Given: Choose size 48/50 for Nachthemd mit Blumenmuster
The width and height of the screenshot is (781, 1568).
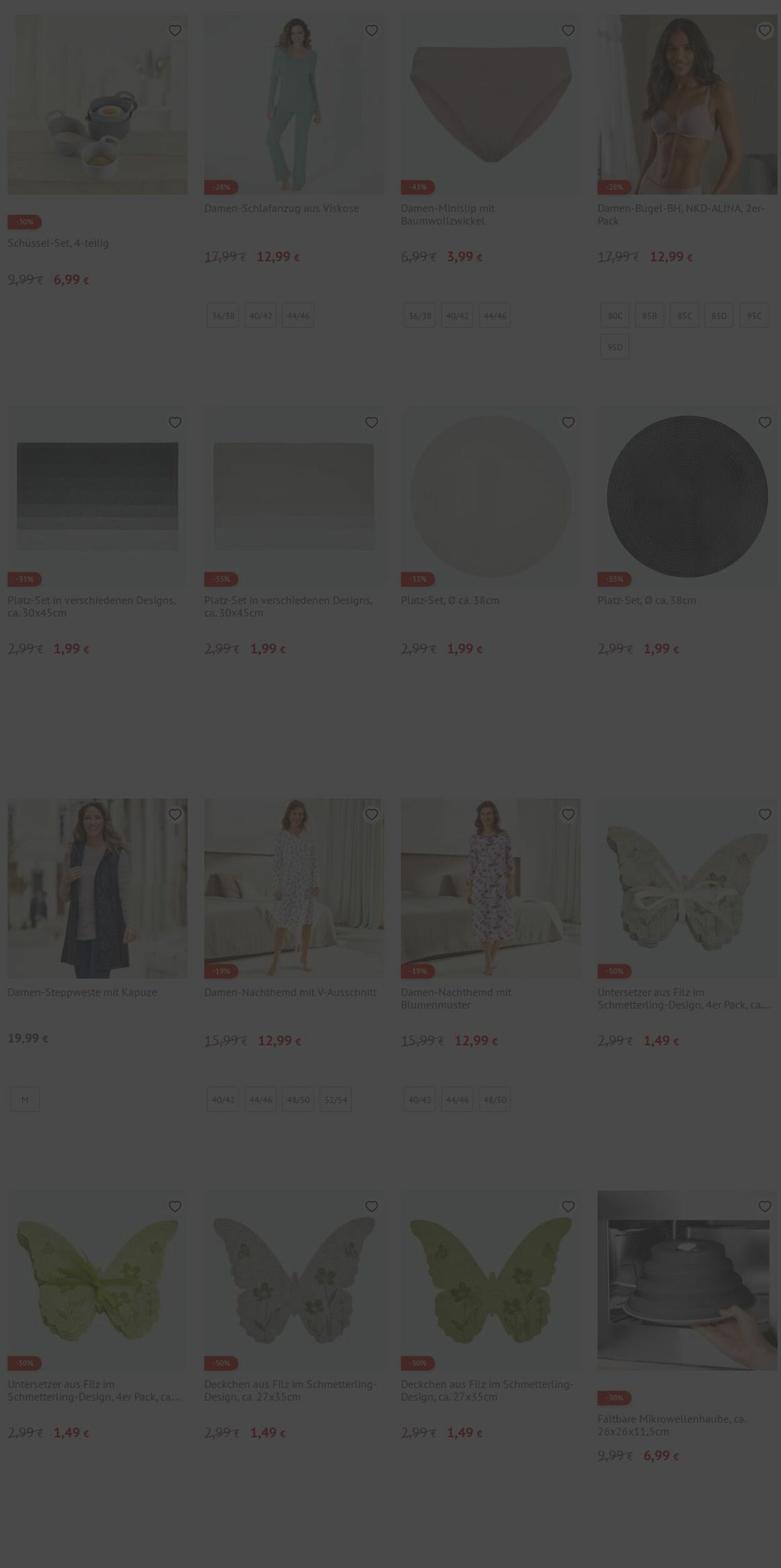Looking at the screenshot, I should coord(495,1099).
